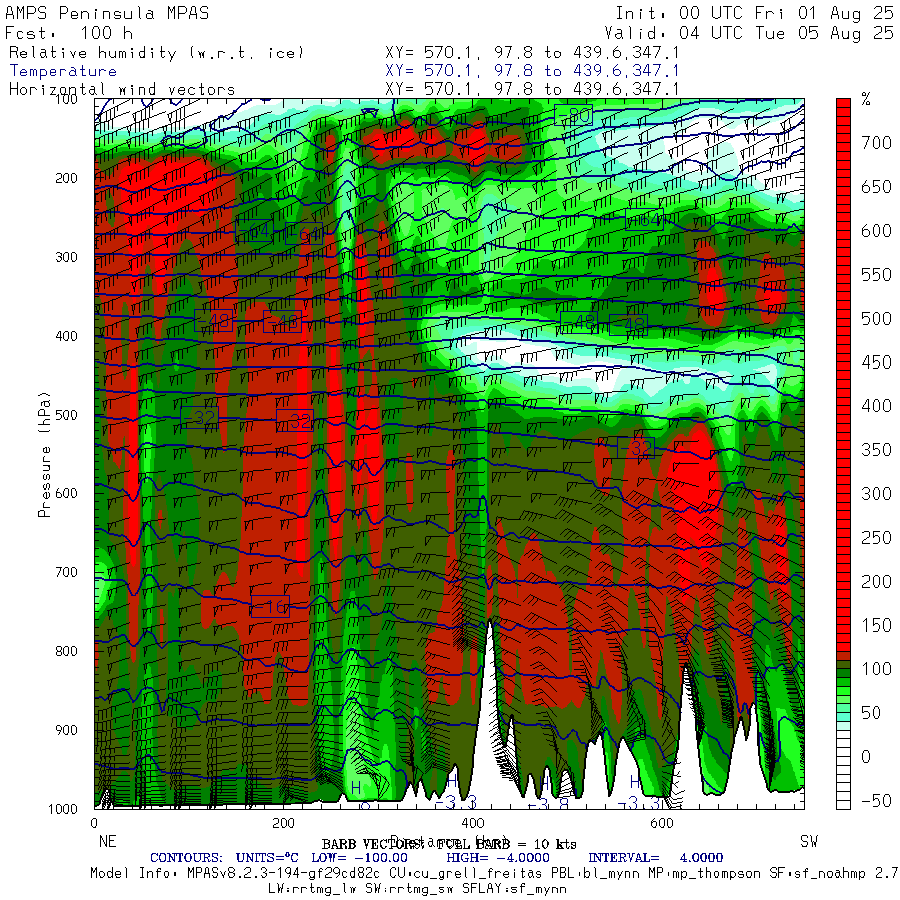
Task: Click the 0 tick on the distance axis
Action: coord(95,823)
